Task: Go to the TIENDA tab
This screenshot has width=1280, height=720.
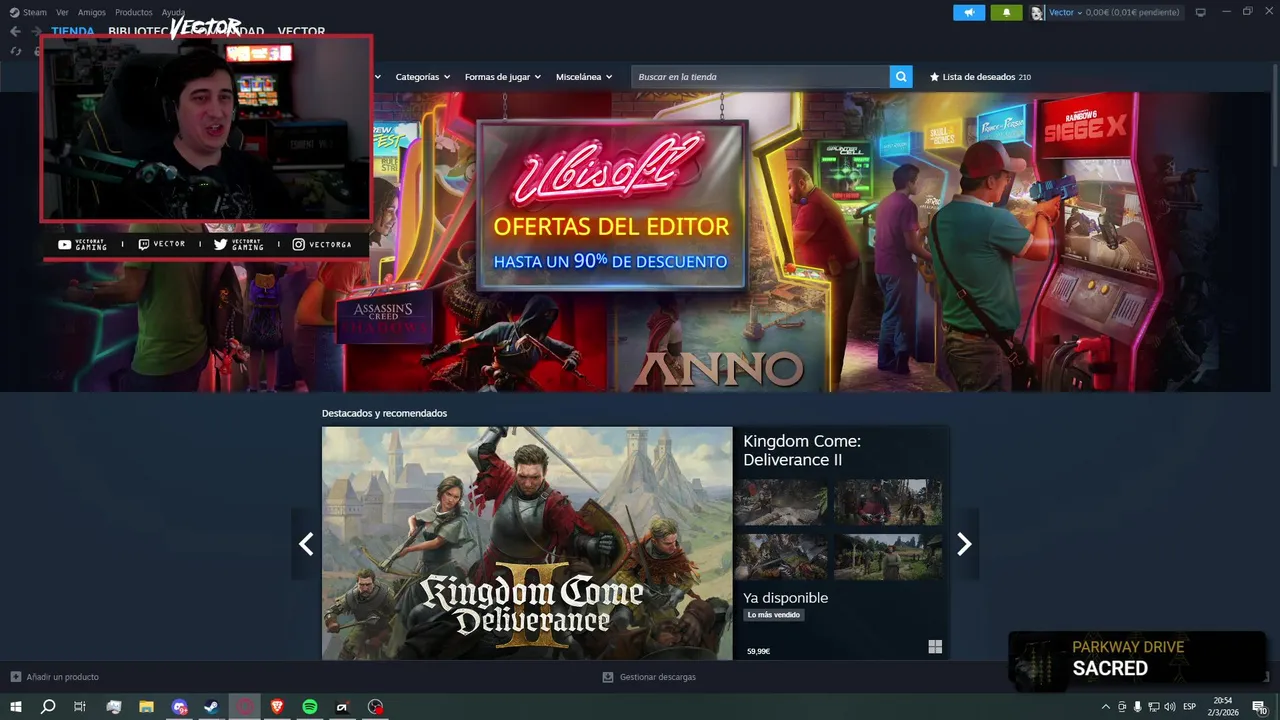Action: (73, 31)
